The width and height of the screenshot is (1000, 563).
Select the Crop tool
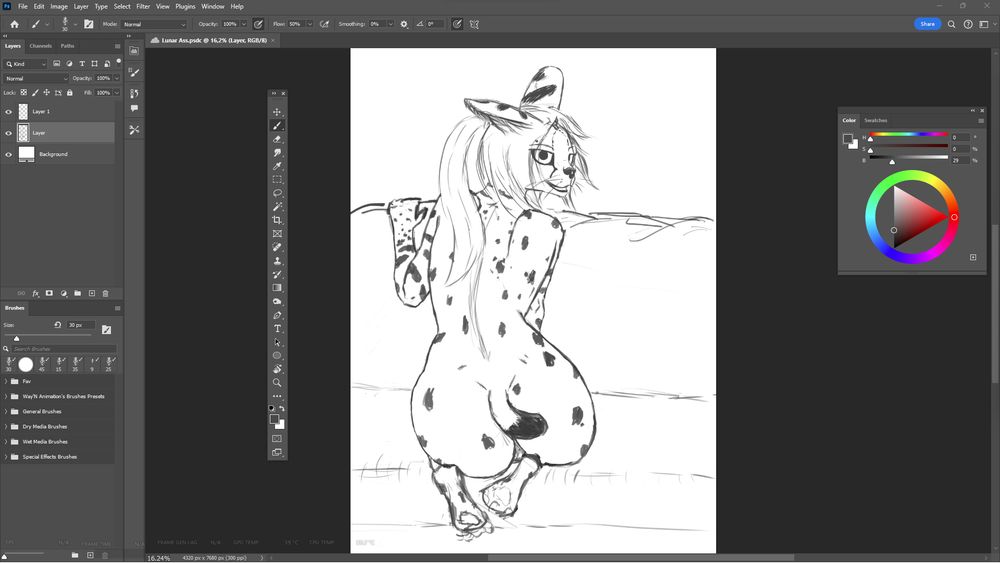coord(277,220)
